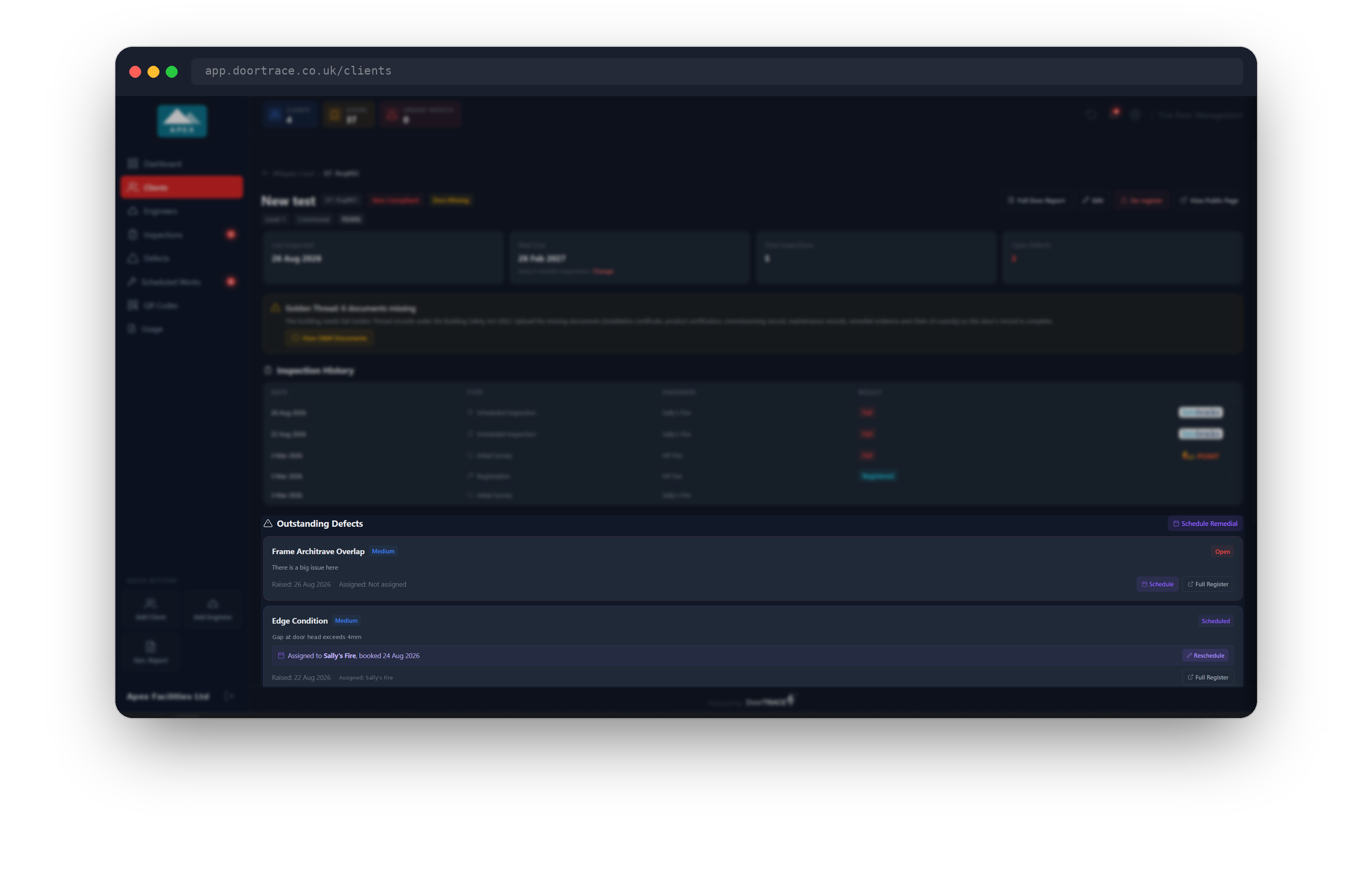
Task: Click the calendar icon beside Assigned to Sally's Fire
Action: (281, 655)
